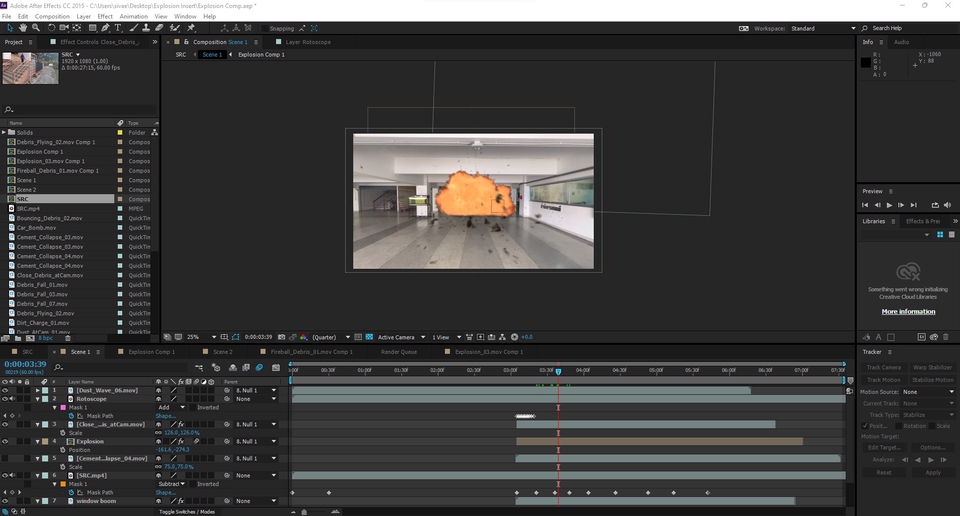Viewport: 960px width, 516px height.
Task: Click the More information link in Libraries
Action: (908, 312)
